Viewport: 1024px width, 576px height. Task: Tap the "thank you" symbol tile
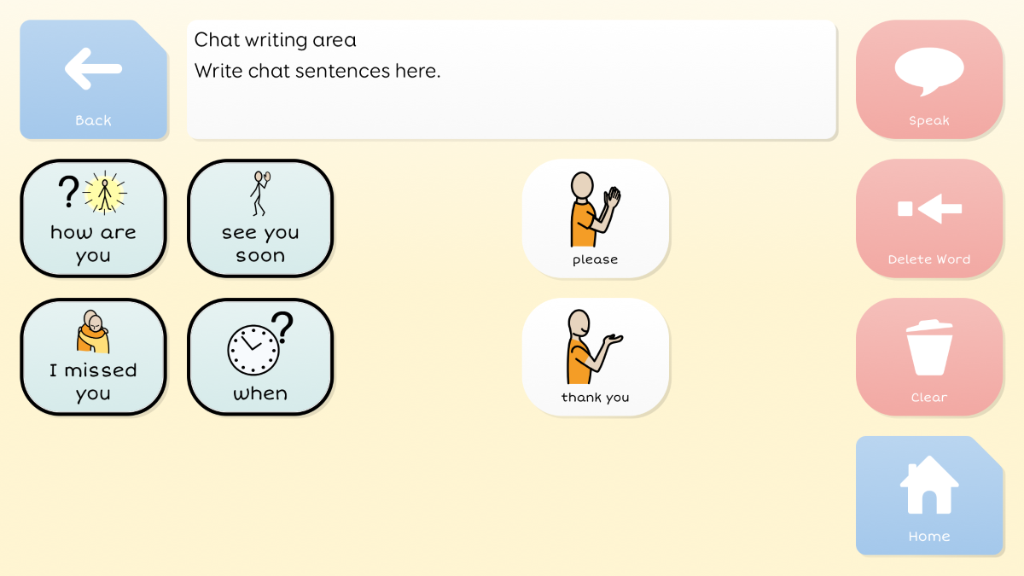click(595, 357)
